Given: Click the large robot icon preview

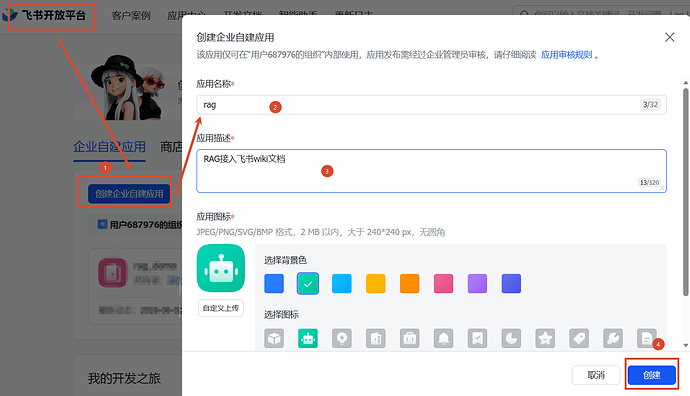Looking at the screenshot, I should pos(221,268).
